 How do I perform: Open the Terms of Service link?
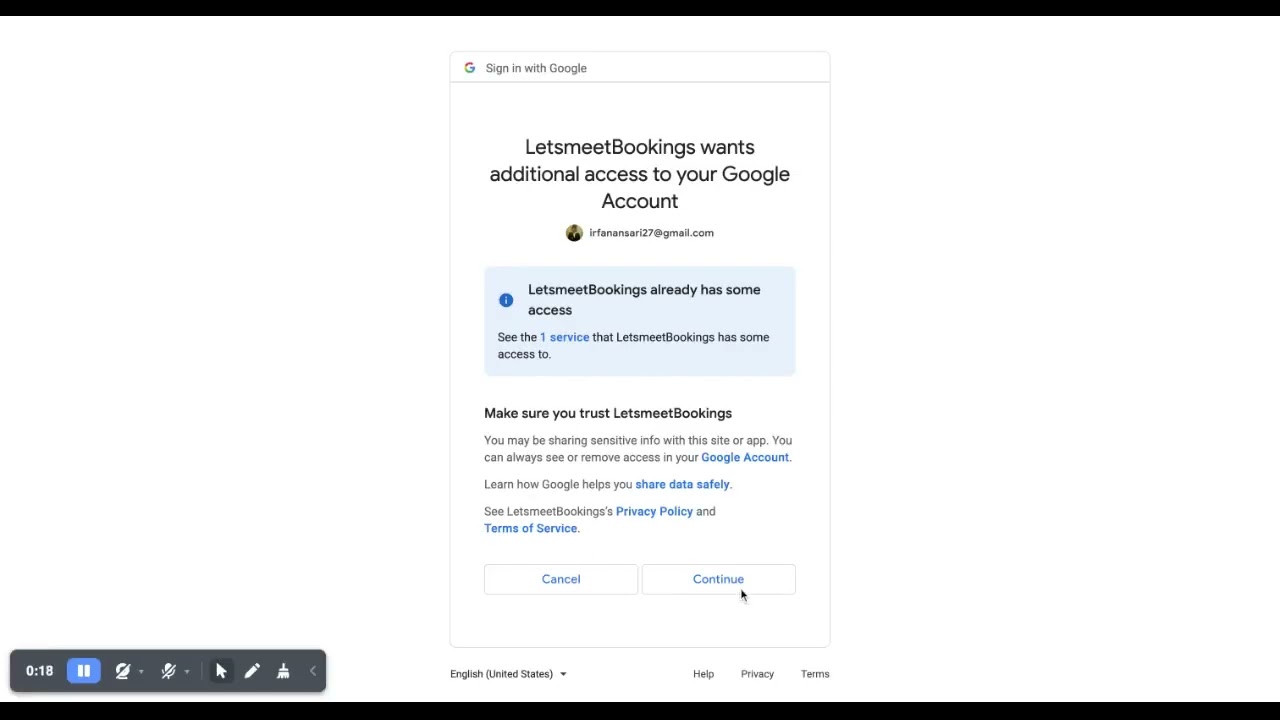(531, 528)
